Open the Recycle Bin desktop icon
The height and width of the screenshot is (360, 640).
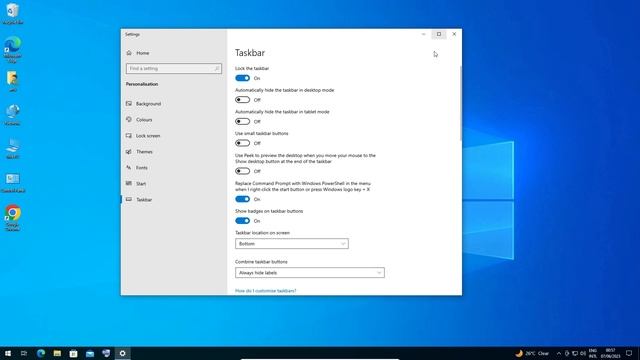(12, 13)
